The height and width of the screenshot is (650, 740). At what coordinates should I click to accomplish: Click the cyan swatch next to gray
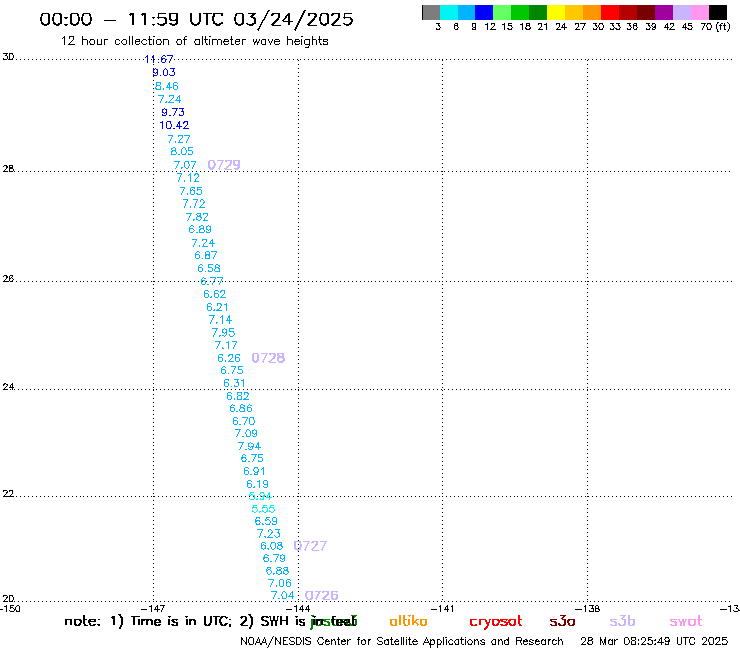tap(449, 12)
